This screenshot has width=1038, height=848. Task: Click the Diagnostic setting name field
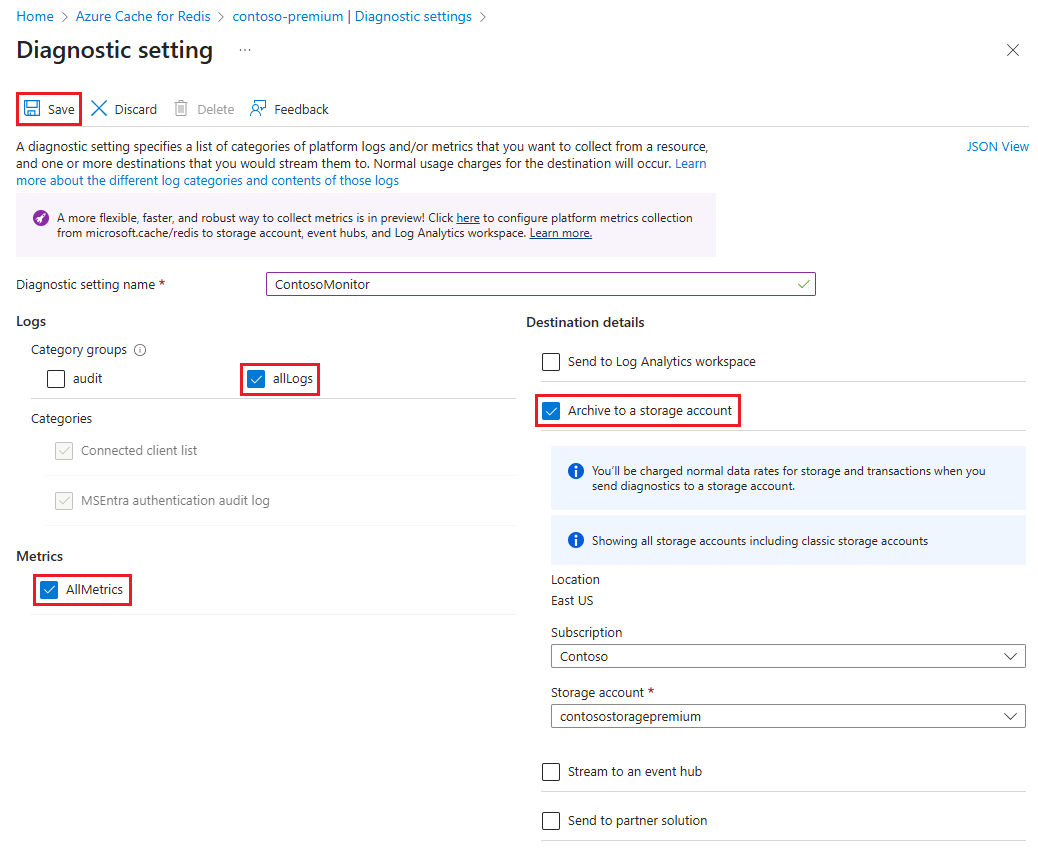pyautogui.click(x=540, y=284)
